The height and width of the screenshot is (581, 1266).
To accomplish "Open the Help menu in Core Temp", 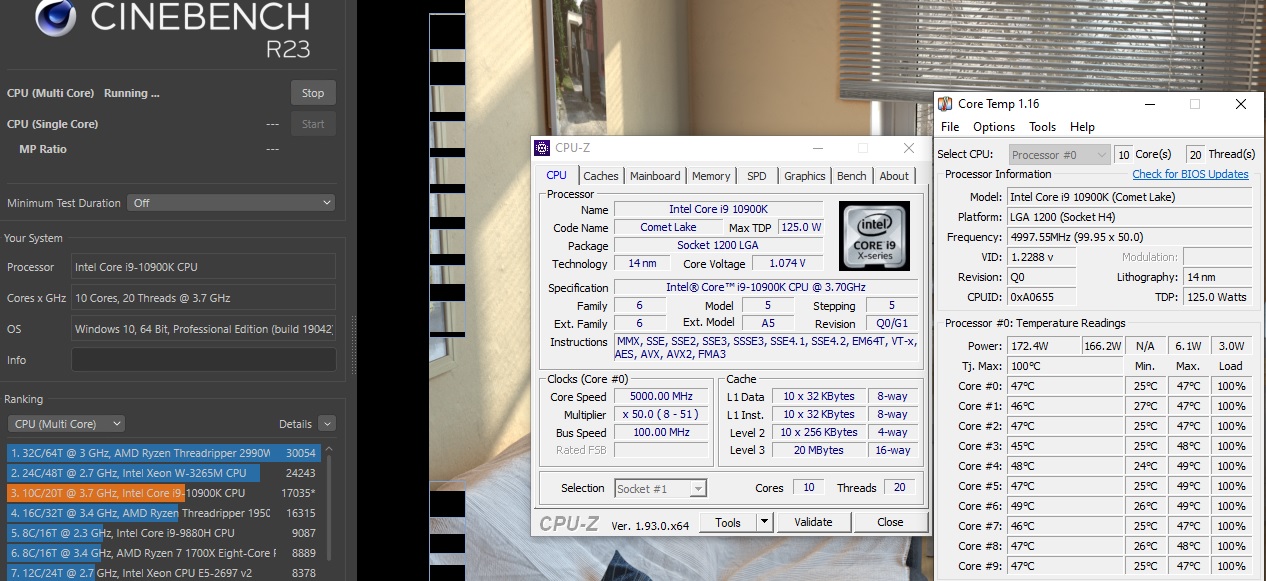I will [x=1082, y=127].
